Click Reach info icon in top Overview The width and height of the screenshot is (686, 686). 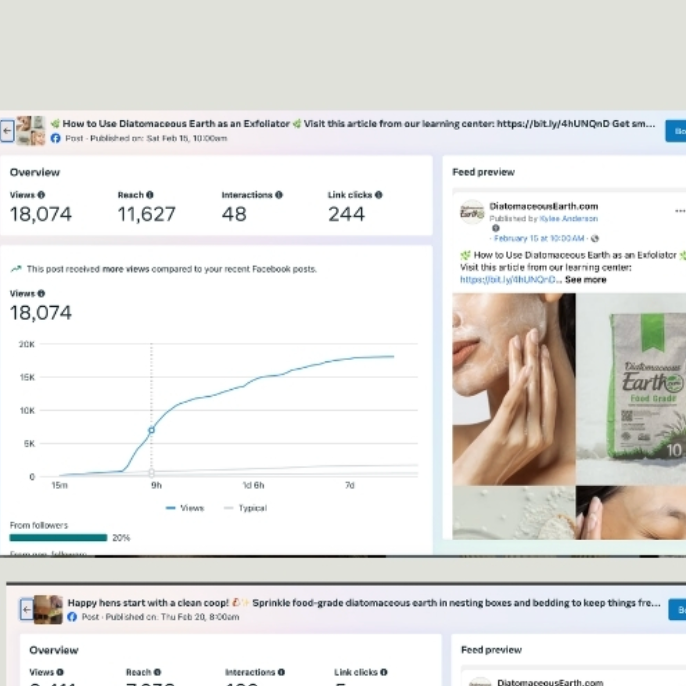[150, 195]
